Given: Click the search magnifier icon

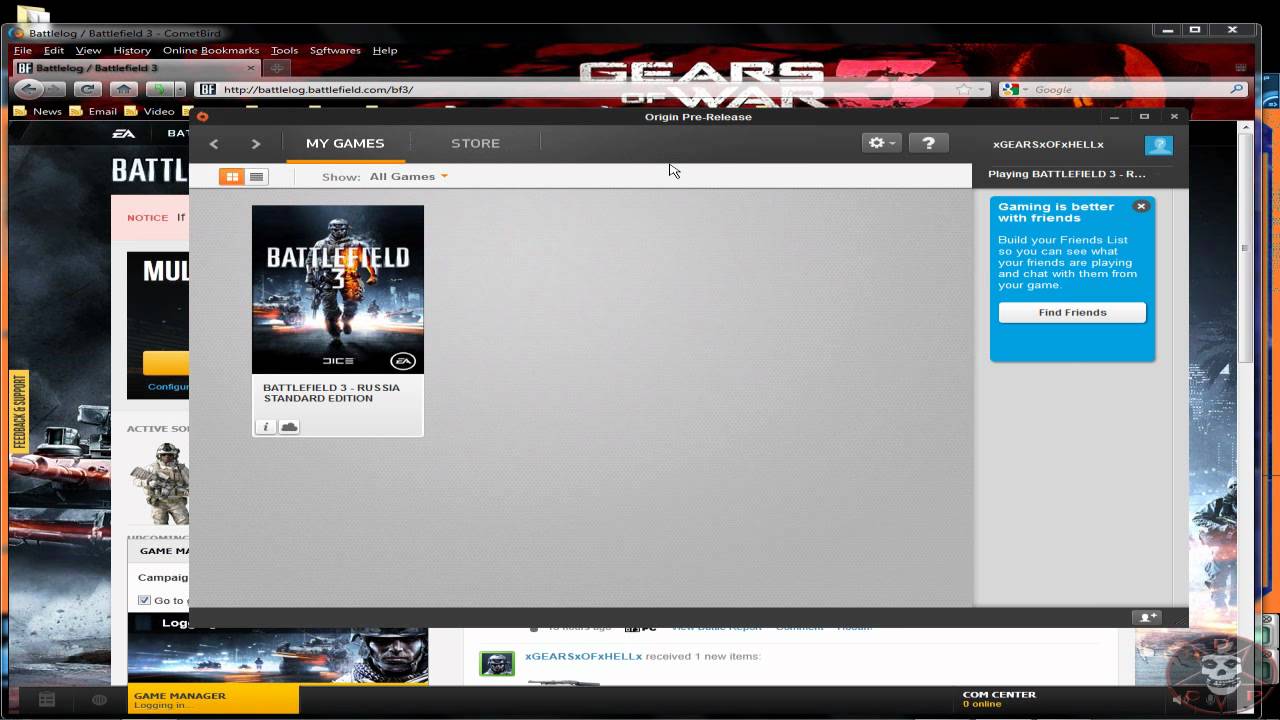Looking at the screenshot, I should click(1237, 89).
